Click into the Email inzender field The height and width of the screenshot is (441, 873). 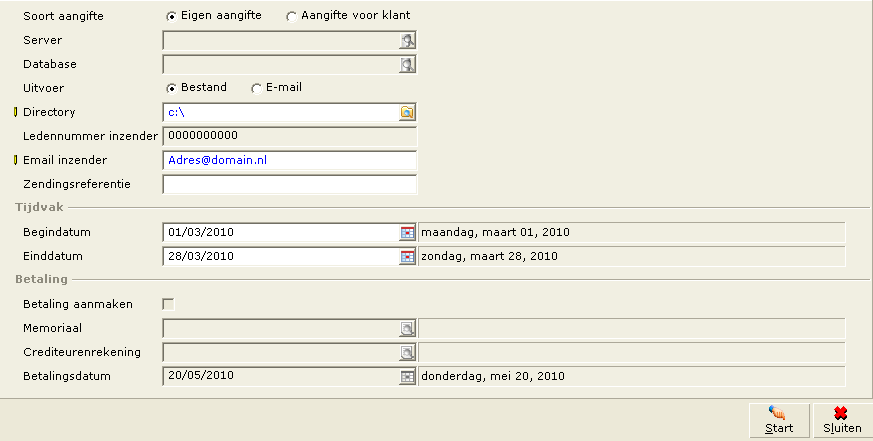290,160
